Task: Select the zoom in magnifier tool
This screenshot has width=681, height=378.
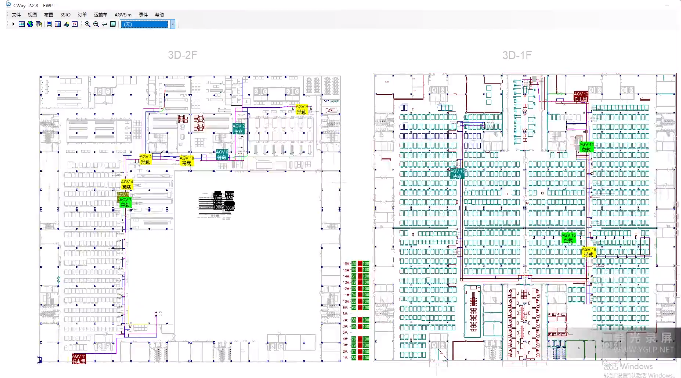Action: click(87, 24)
